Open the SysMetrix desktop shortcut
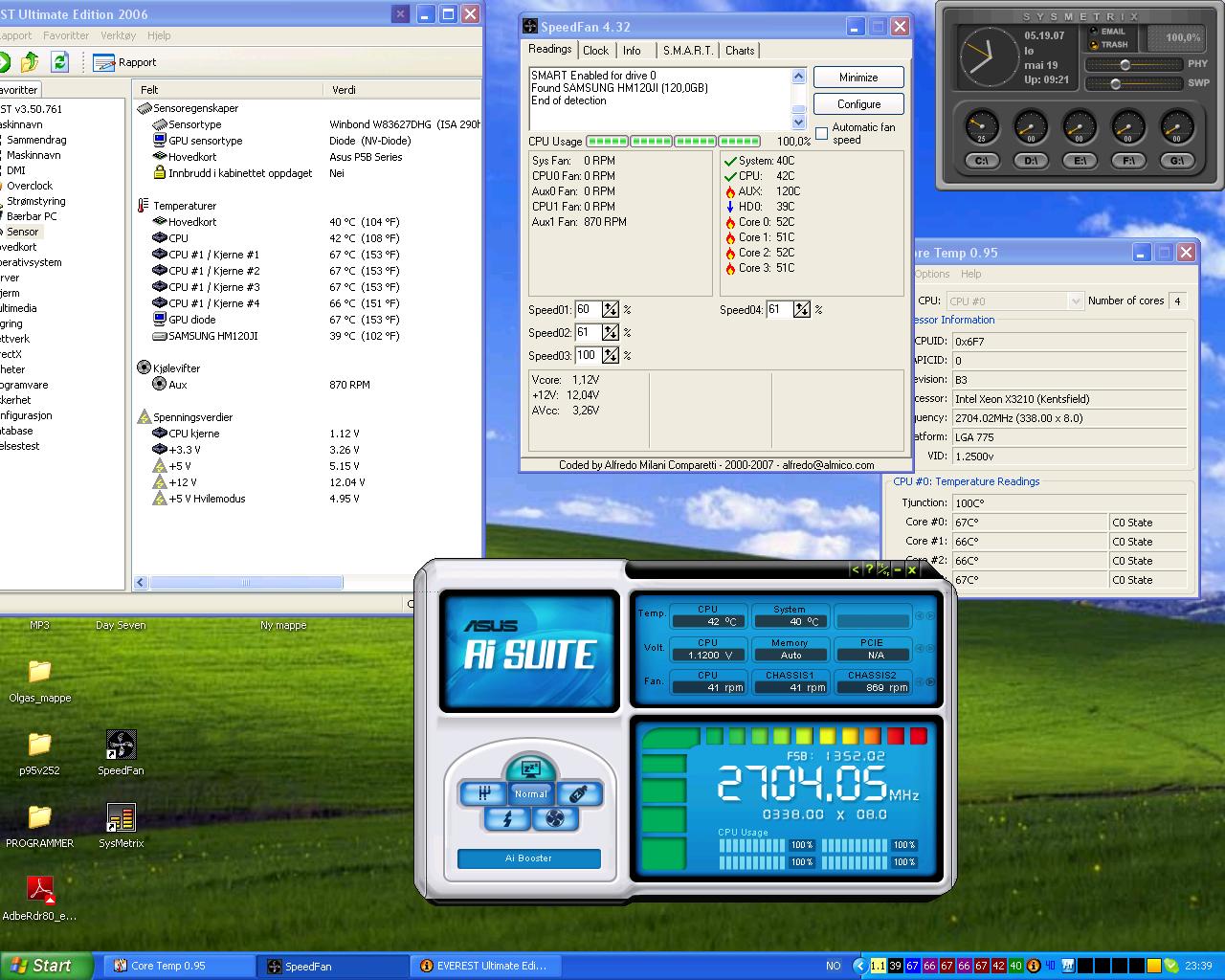This screenshot has width=1225, height=980. pyautogui.click(x=121, y=825)
